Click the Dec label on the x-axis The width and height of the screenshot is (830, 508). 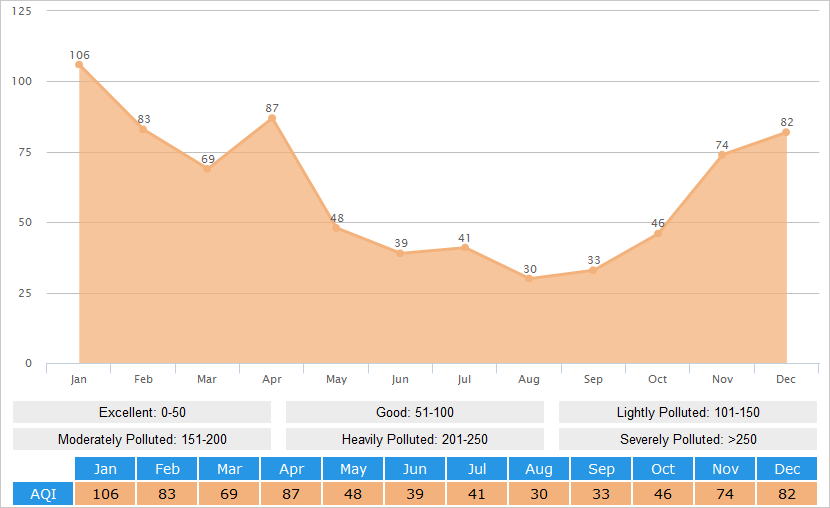786,379
